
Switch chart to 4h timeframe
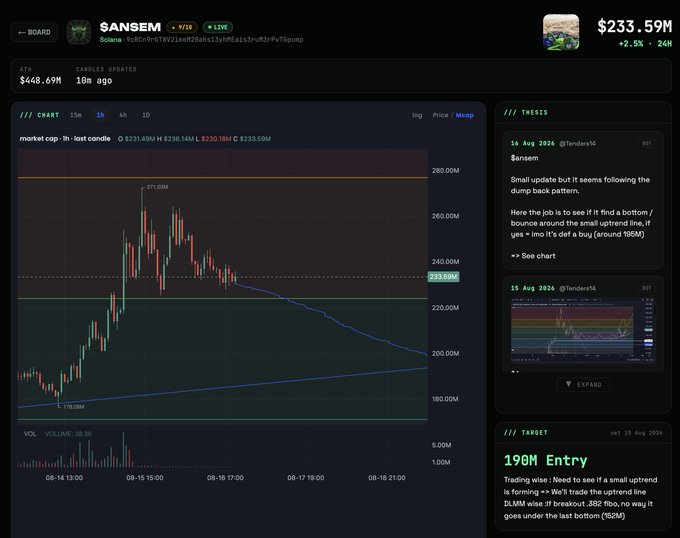point(123,115)
